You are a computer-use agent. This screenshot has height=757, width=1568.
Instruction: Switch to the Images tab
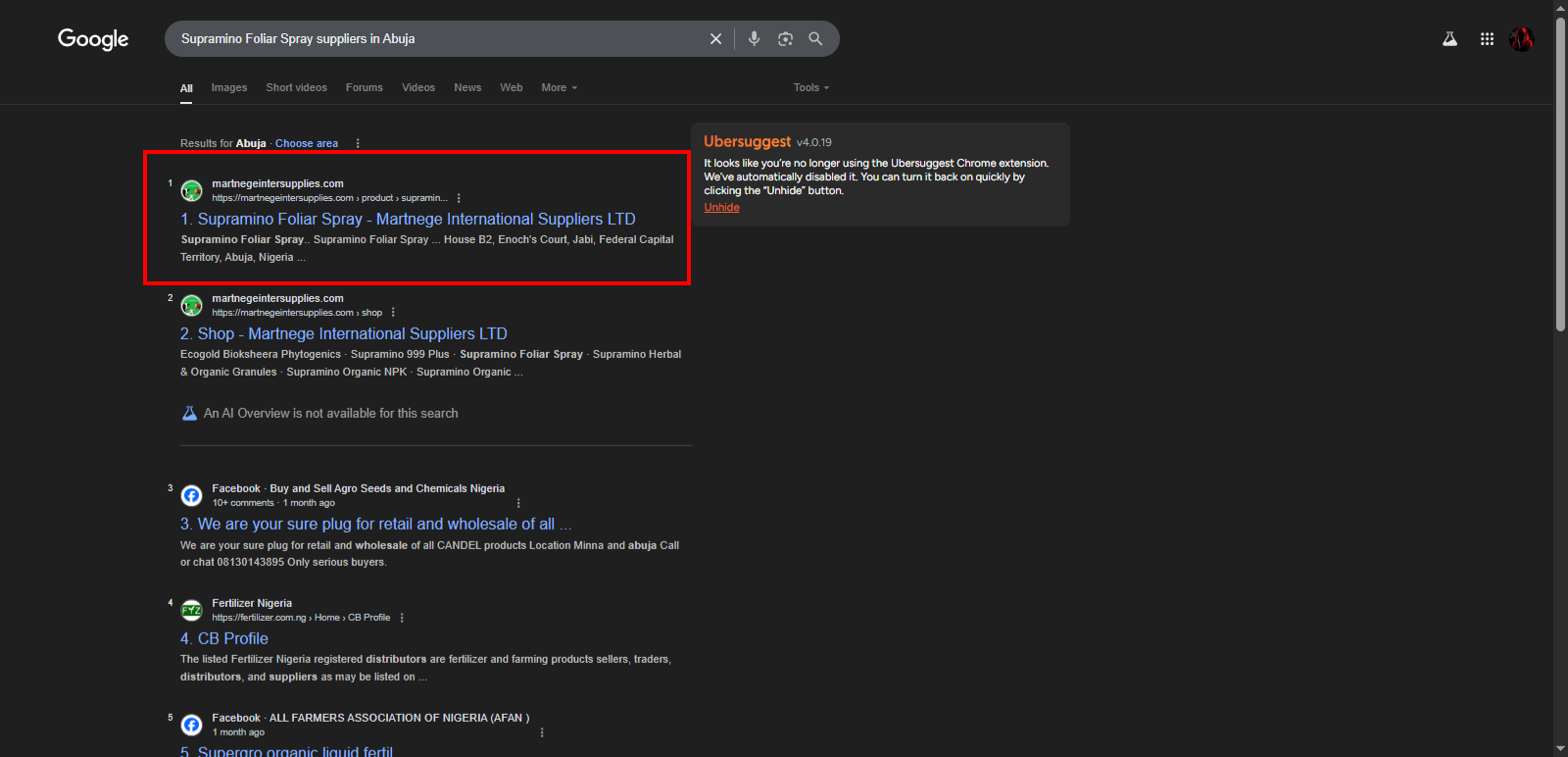pos(229,88)
